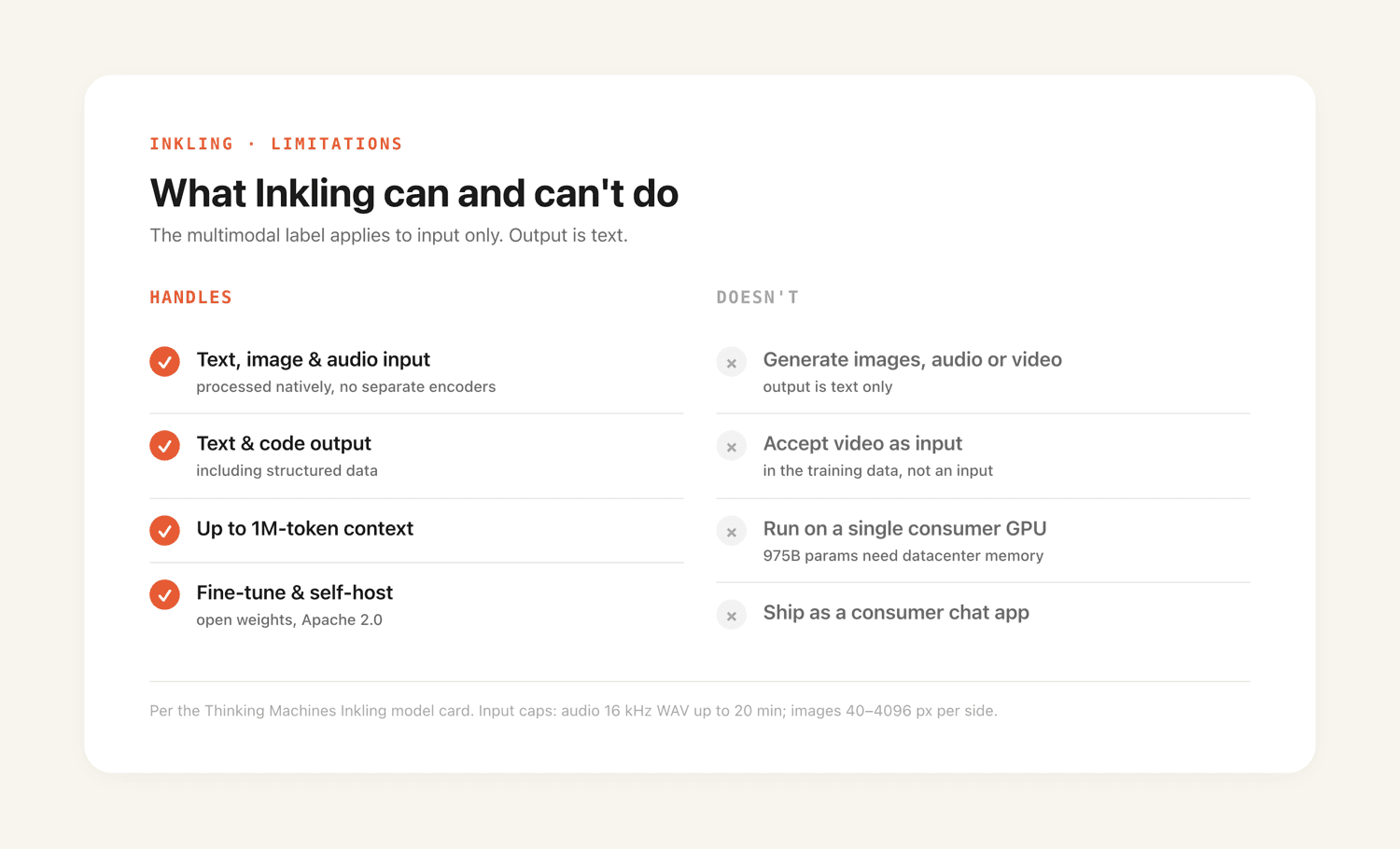This screenshot has width=1400, height=849.
Task: Click 'open weights, Apache 2.0' note
Action: 289,619
